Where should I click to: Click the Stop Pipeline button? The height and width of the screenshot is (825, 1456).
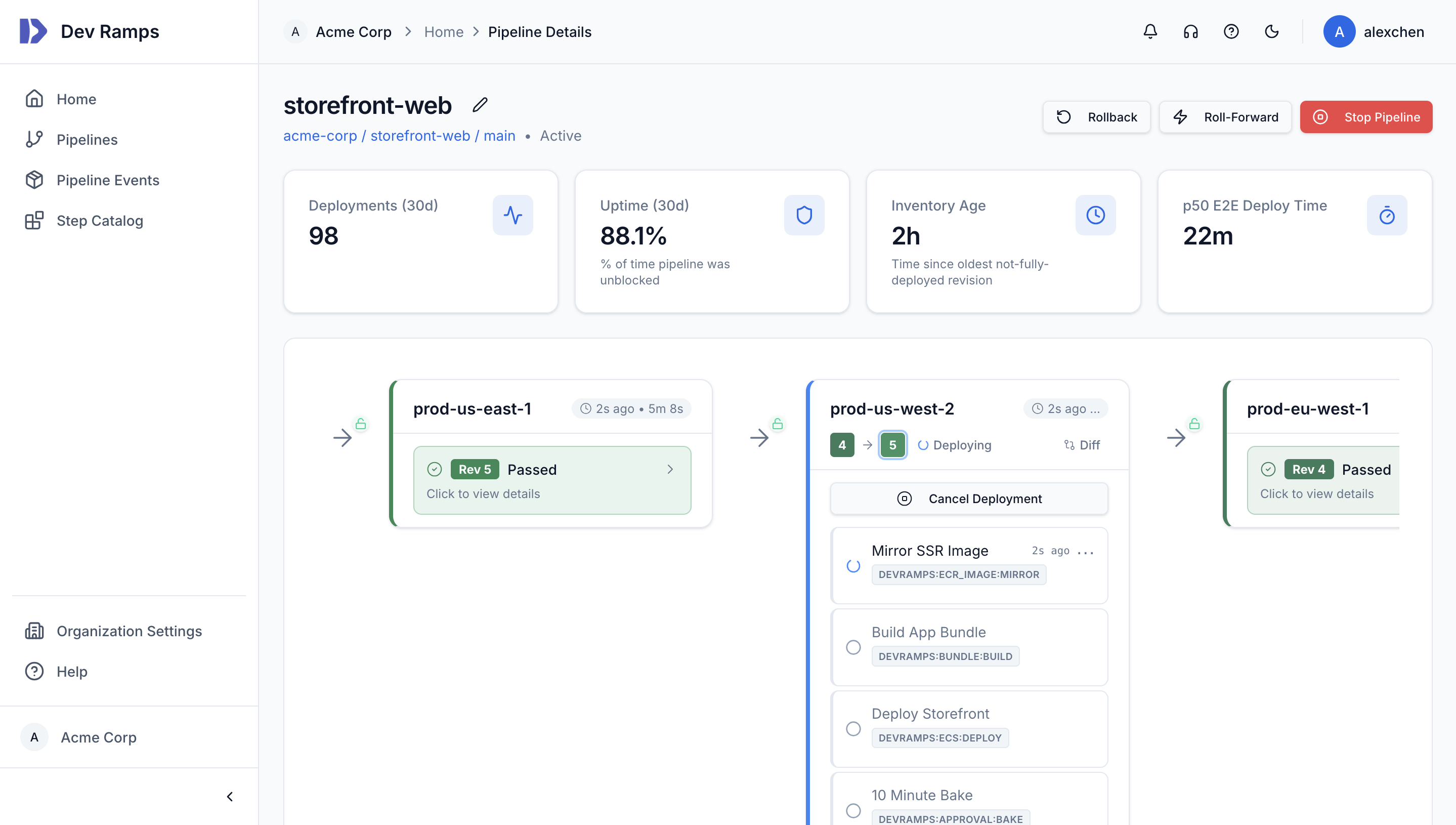1366,117
